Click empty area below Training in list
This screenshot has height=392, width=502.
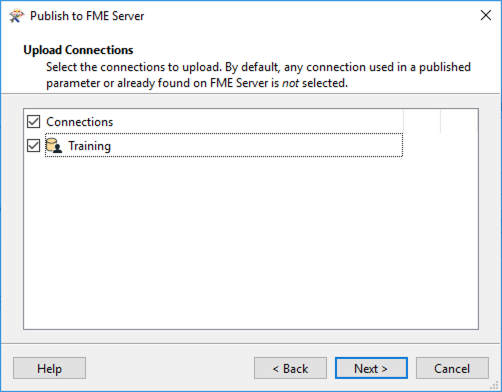click(251, 243)
